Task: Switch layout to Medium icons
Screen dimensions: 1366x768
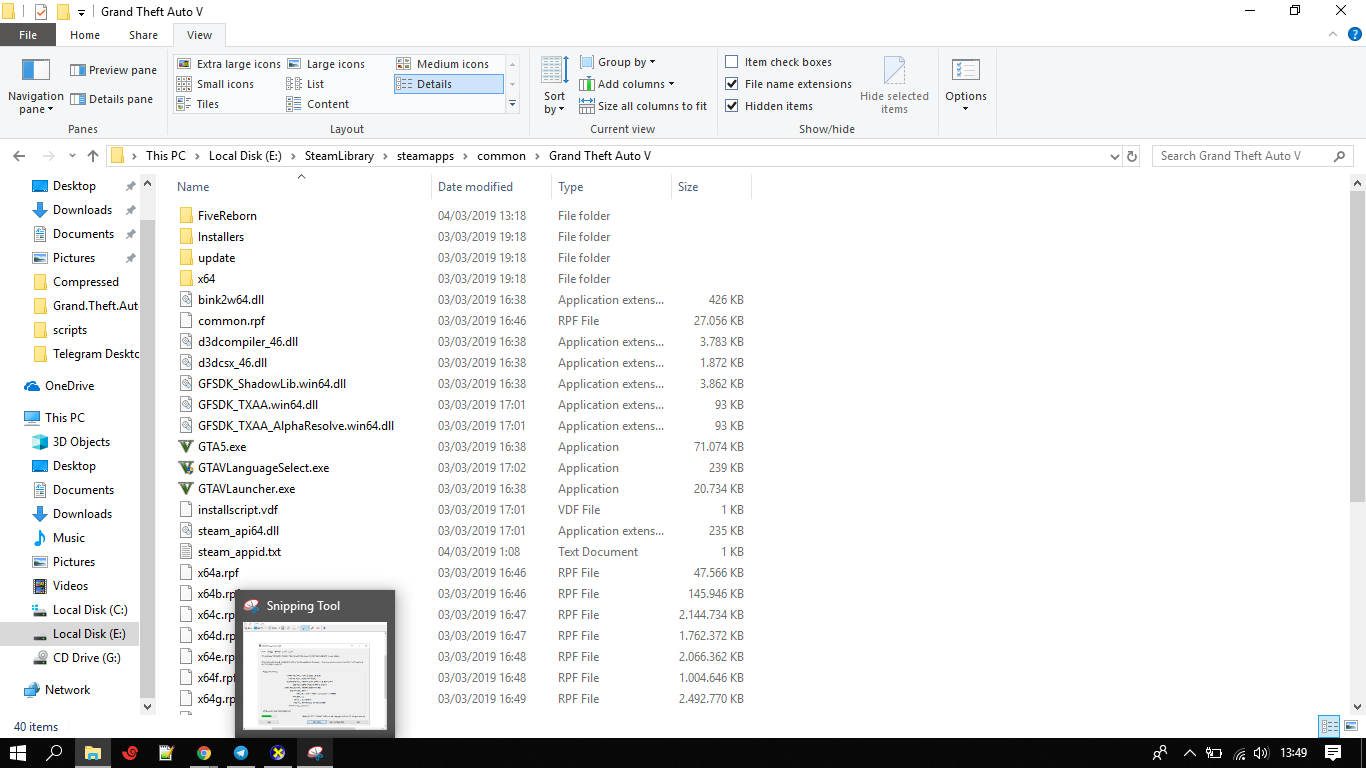Action: click(x=443, y=64)
